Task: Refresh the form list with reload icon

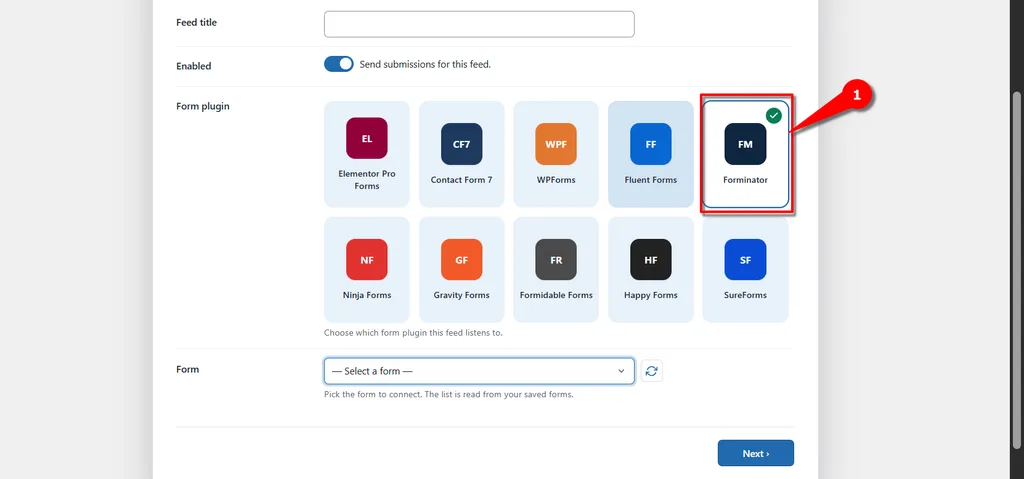Action: pos(652,371)
